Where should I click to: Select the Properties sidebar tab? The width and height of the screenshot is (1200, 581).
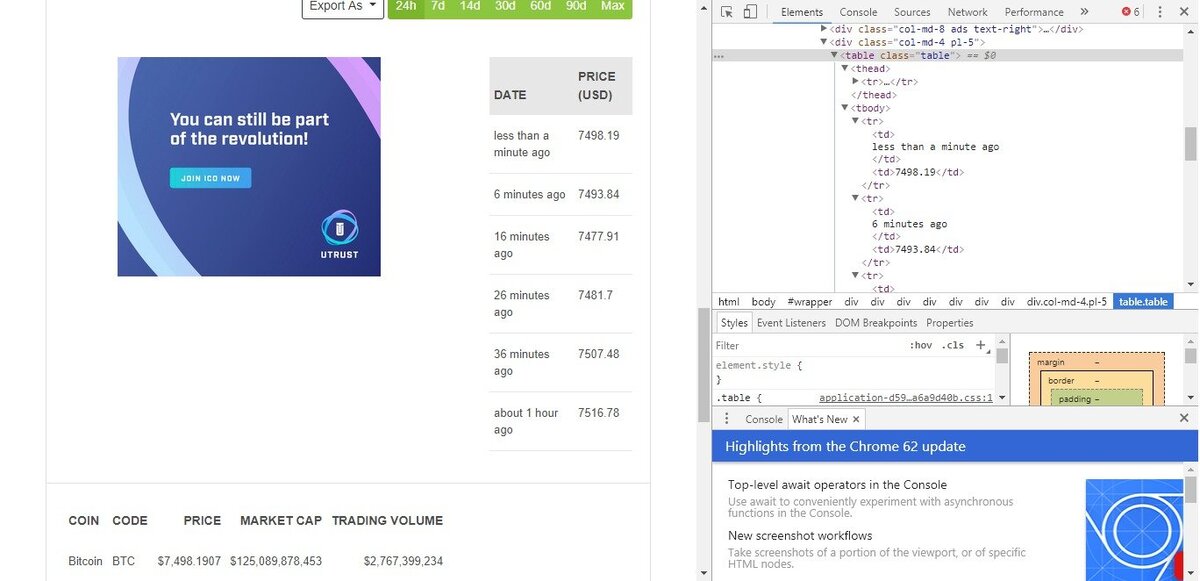[950, 323]
